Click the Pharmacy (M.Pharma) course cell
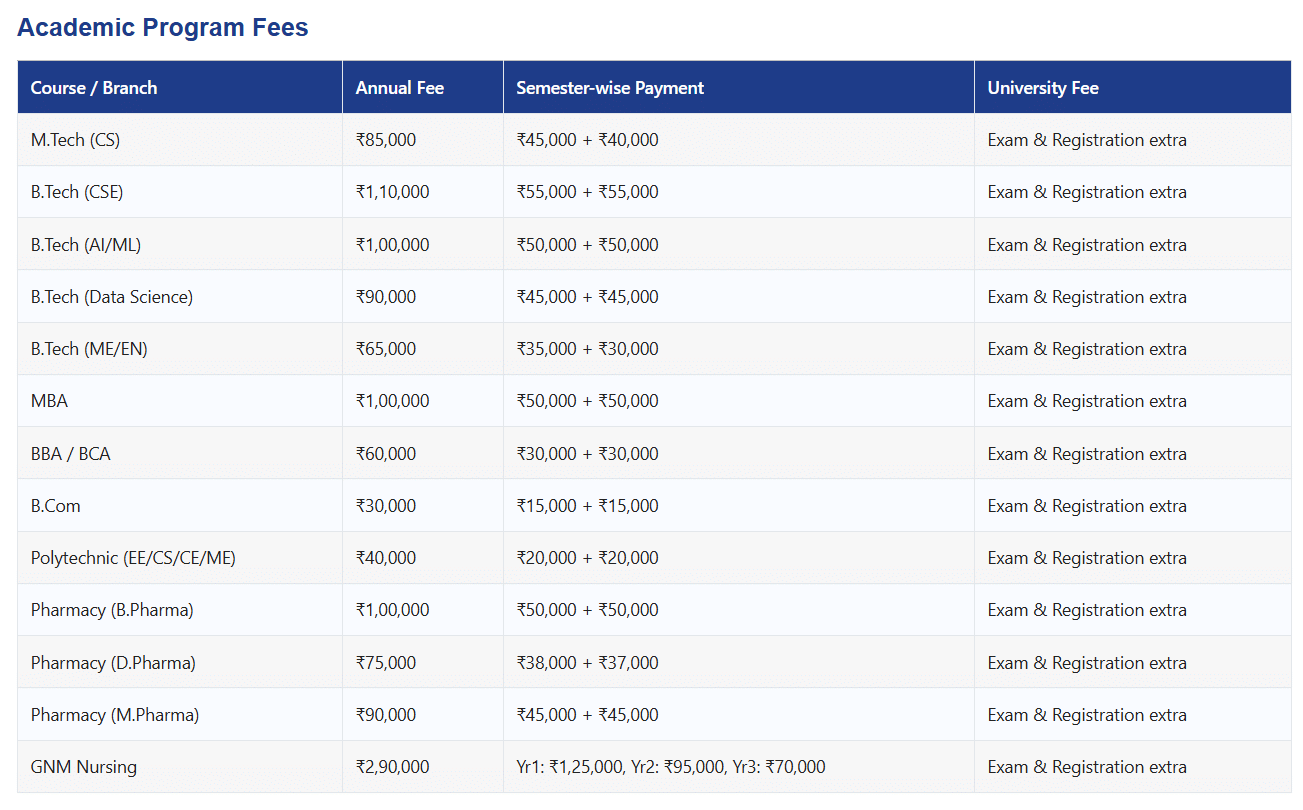The width and height of the screenshot is (1303, 810). [114, 715]
